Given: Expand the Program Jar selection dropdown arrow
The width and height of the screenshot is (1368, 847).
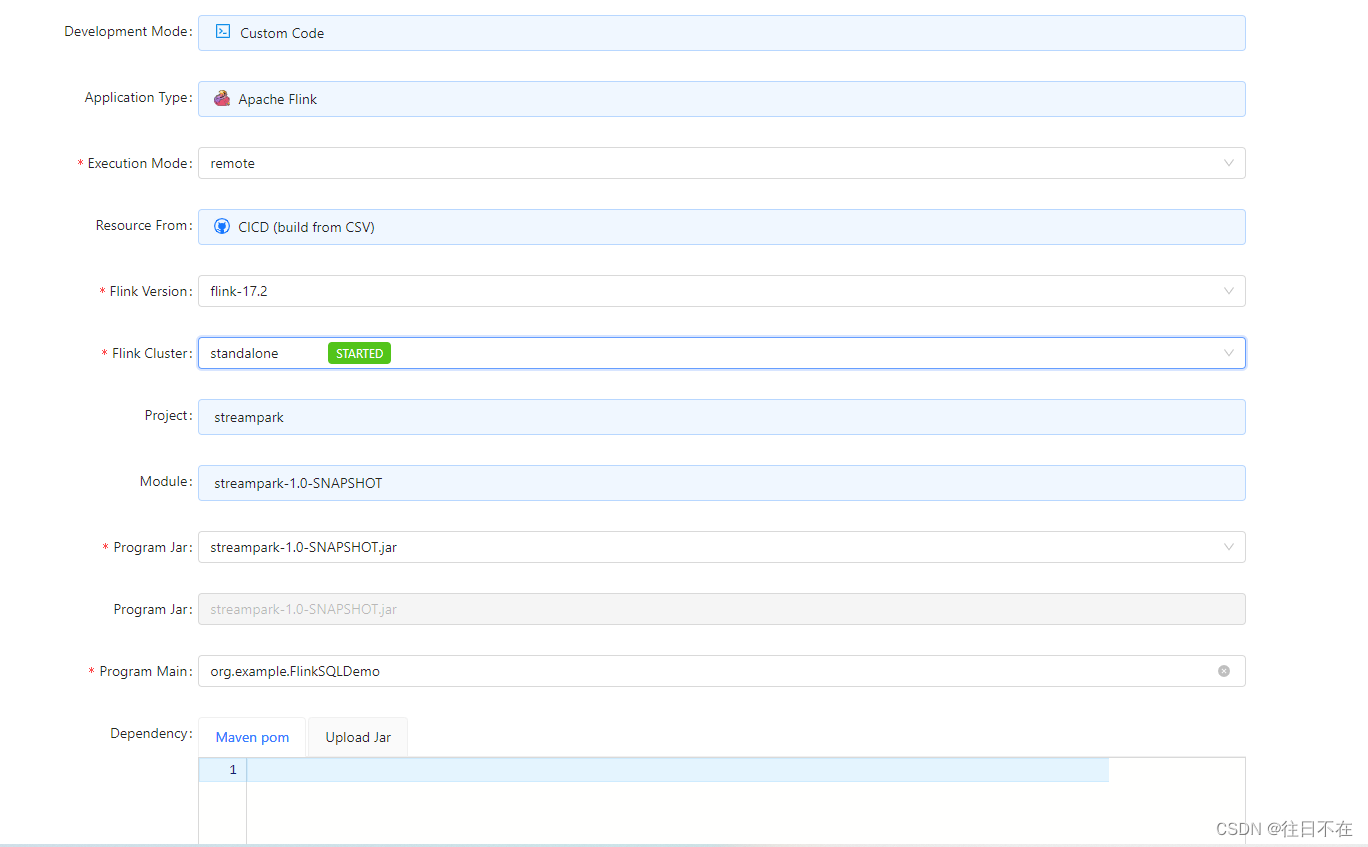Looking at the screenshot, I should point(1229,547).
